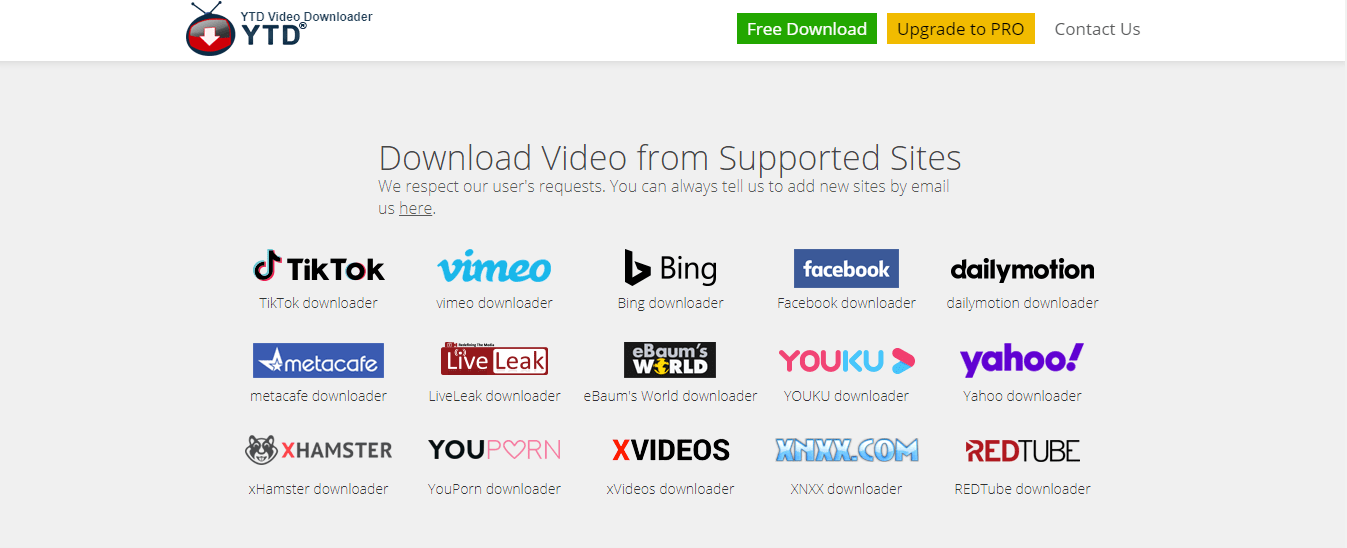This screenshot has width=1347, height=548.
Task: Open the REDTube downloader link
Action: (x=1022, y=489)
